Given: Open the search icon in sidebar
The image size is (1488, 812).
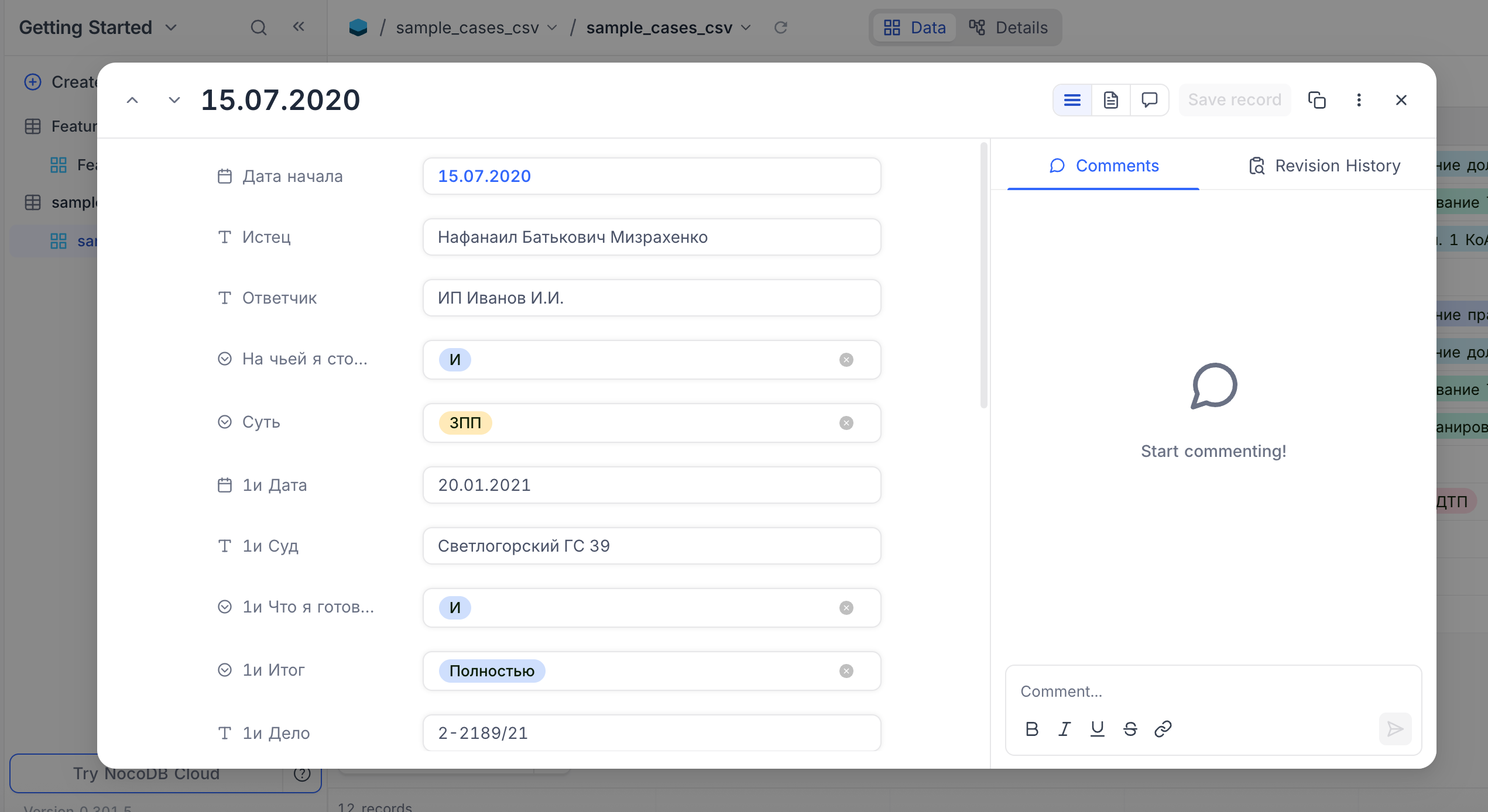Looking at the screenshot, I should [x=258, y=27].
